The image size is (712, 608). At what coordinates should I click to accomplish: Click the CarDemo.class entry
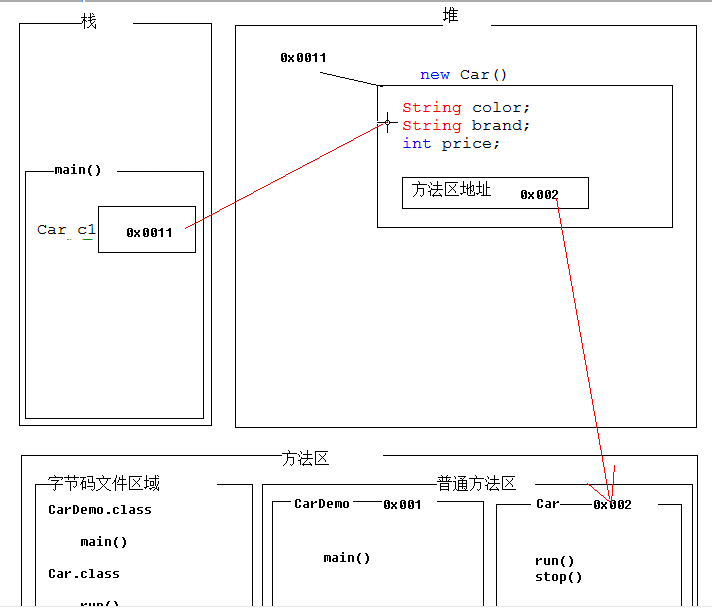(x=100, y=510)
